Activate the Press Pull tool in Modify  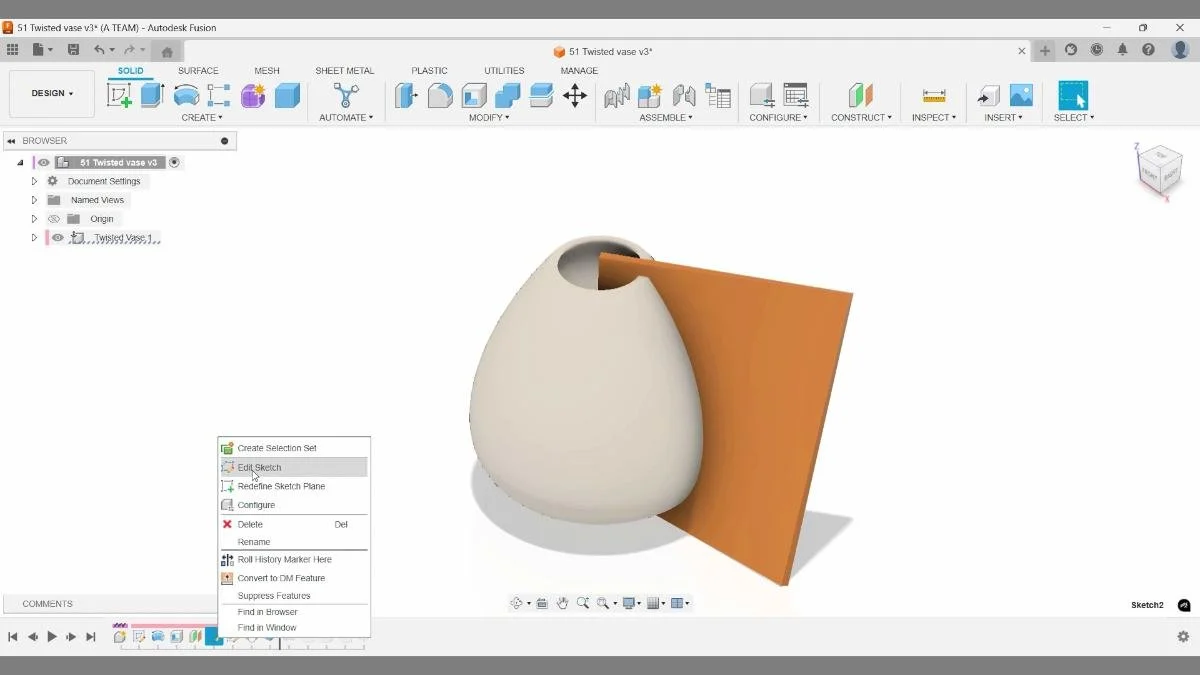pos(406,95)
